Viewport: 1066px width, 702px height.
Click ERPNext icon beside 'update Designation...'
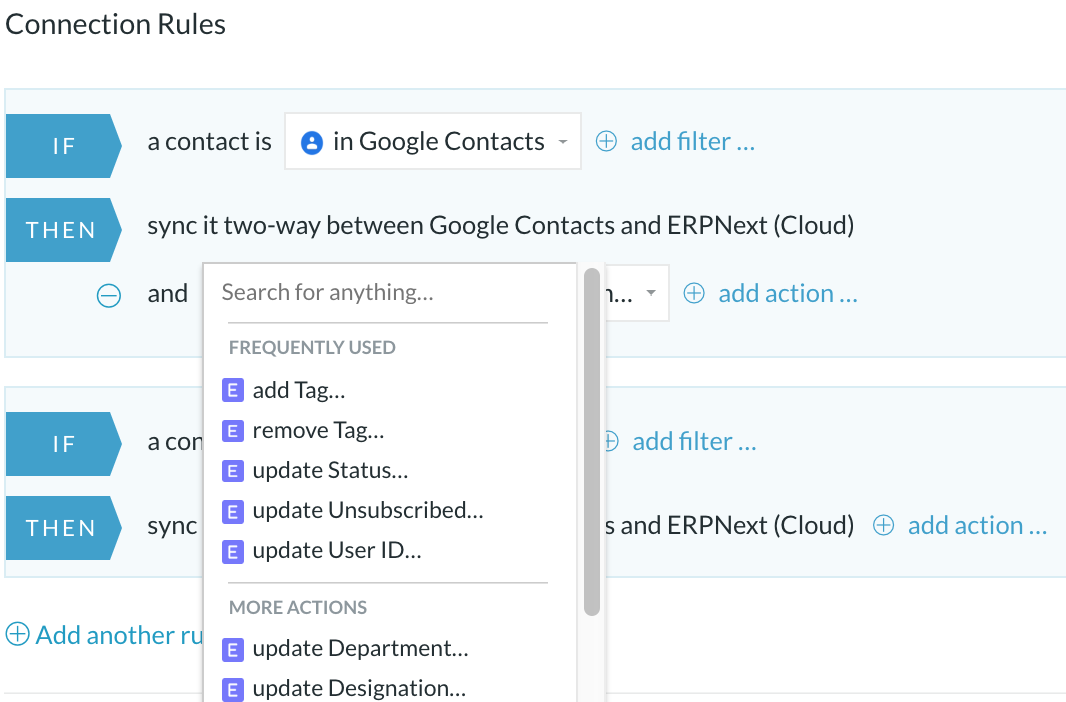click(x=233, y=690)
